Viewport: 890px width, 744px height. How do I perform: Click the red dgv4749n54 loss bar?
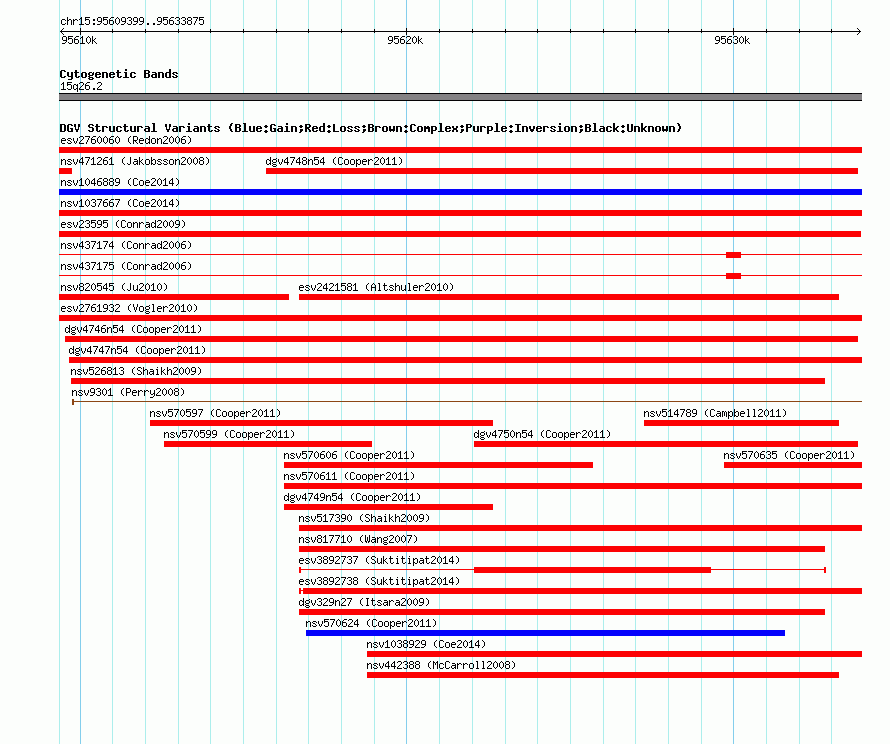point(388,507)
